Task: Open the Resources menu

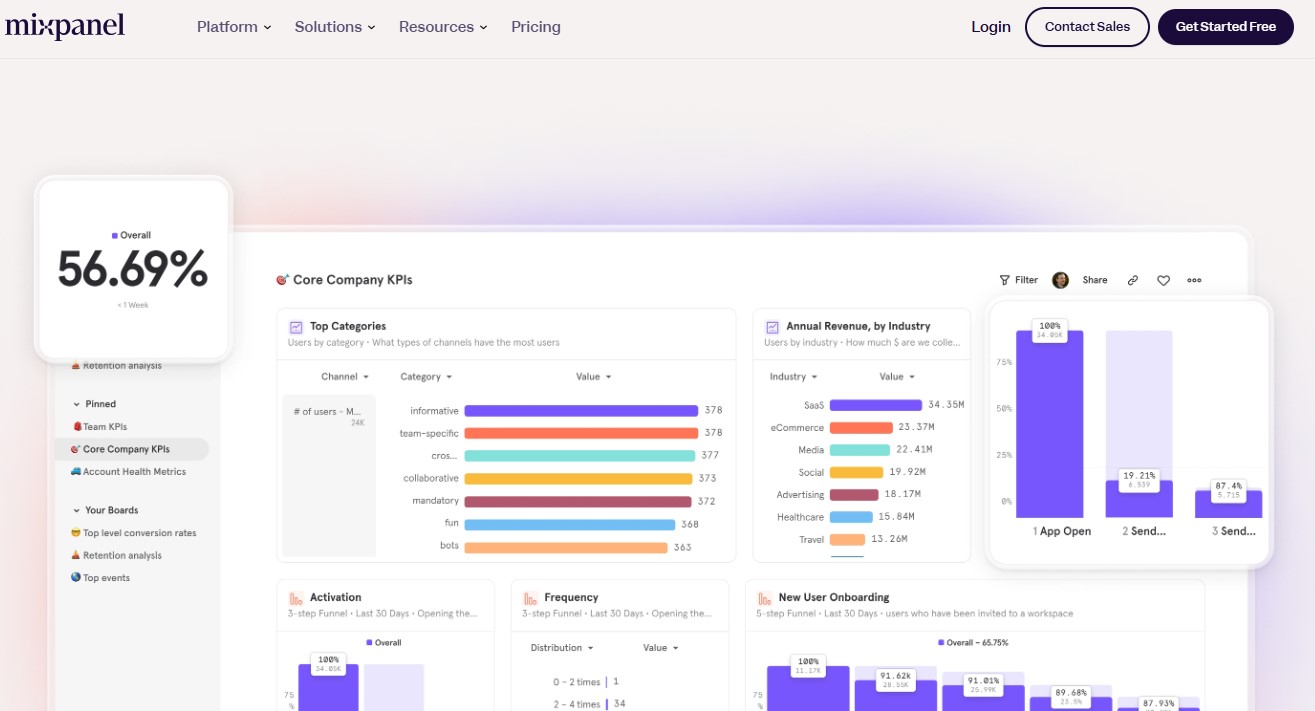Action: pyautogui.click(x=443, y=27)
